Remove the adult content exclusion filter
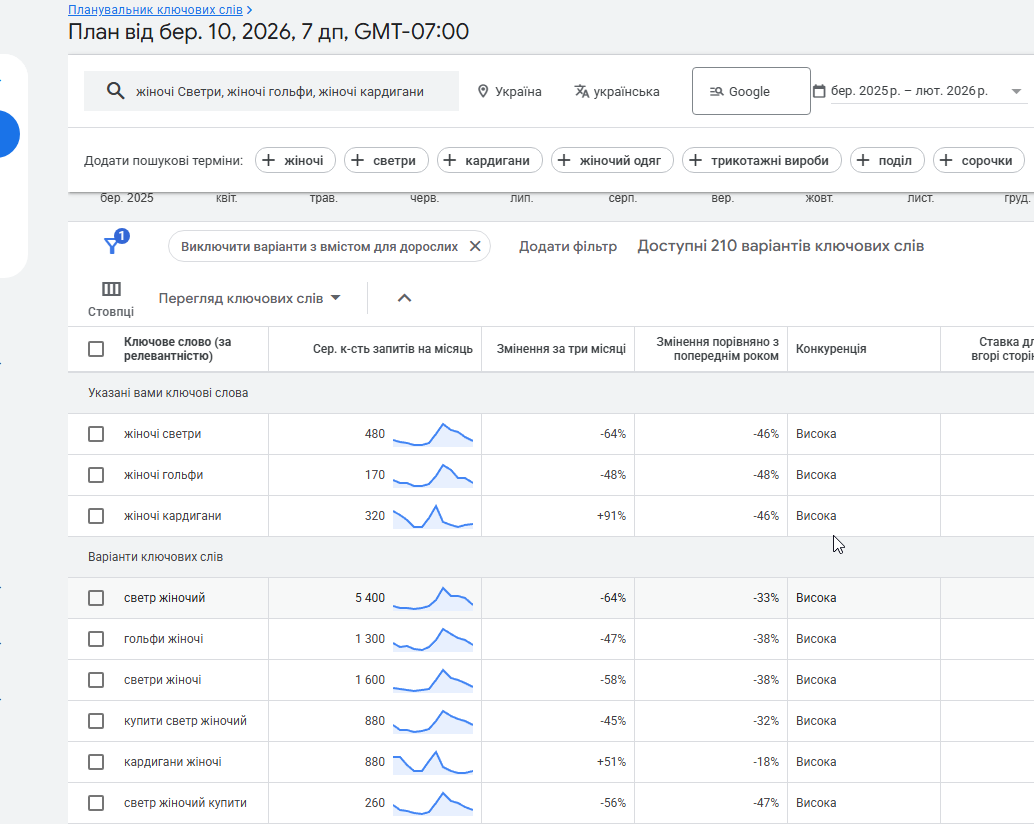The height and width of the screenshot is (824, 1034). 475,246
